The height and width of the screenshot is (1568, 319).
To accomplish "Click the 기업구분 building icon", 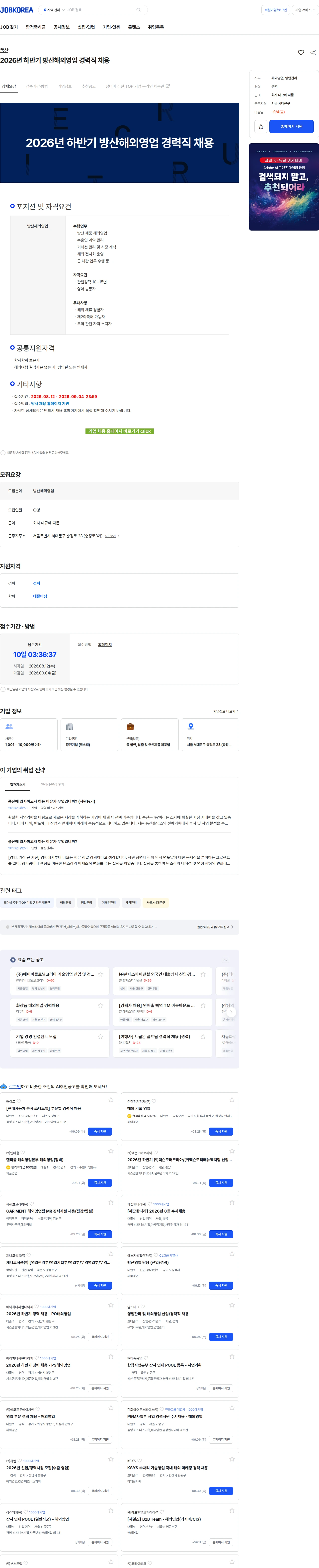I will click(69, 727).
